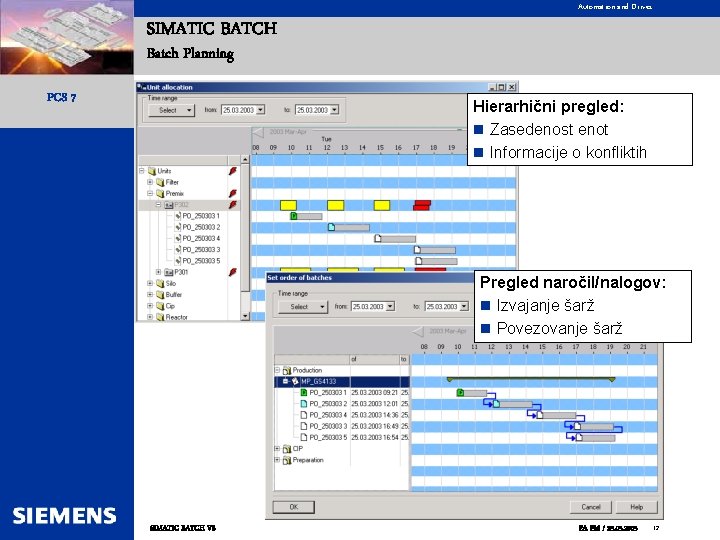The image size is (720, 540).
Task: Open the 'from' date dropdown in Unit allocation
Action: click(x=261, y=110)
